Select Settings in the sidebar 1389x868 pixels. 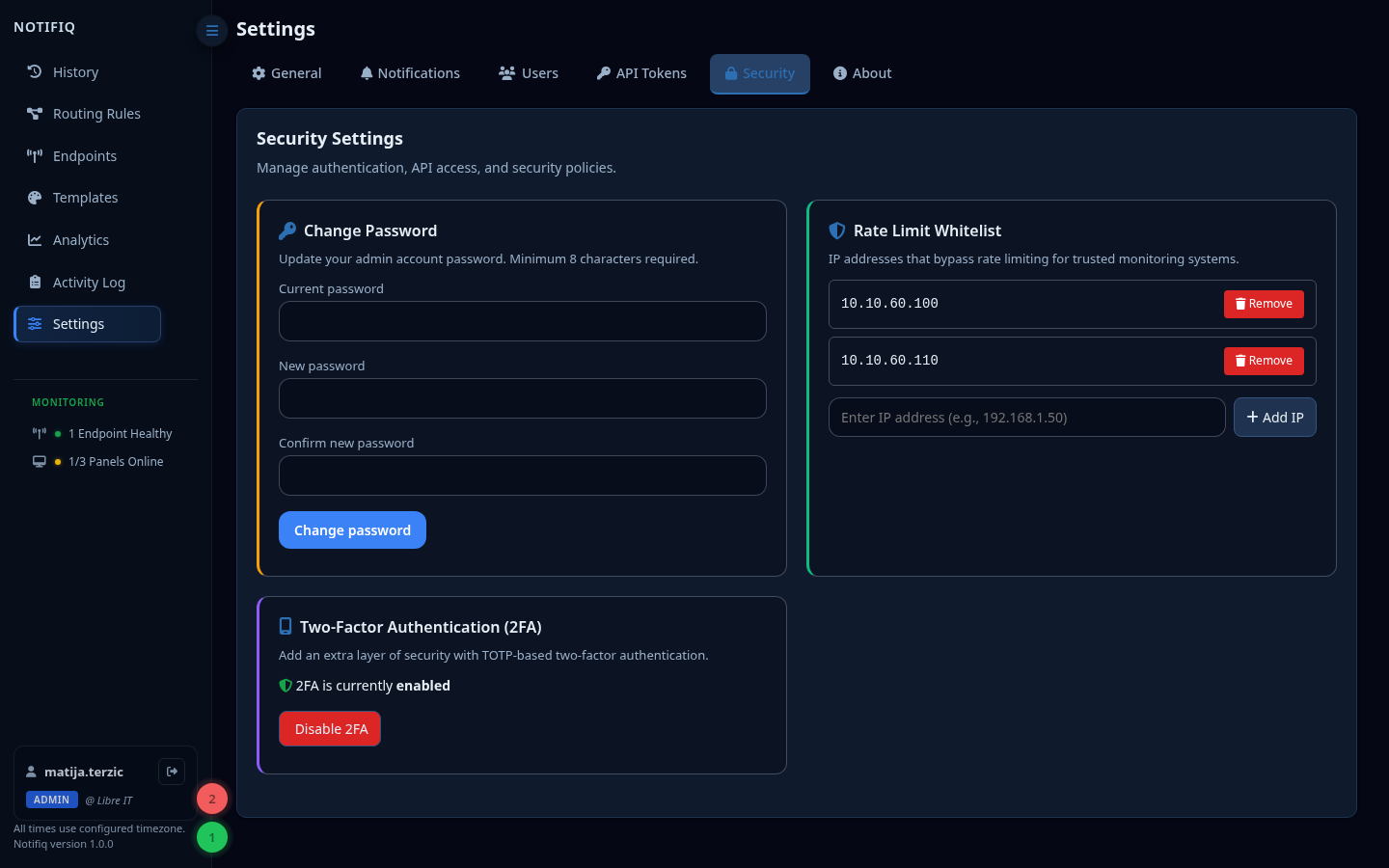point(88,324)
